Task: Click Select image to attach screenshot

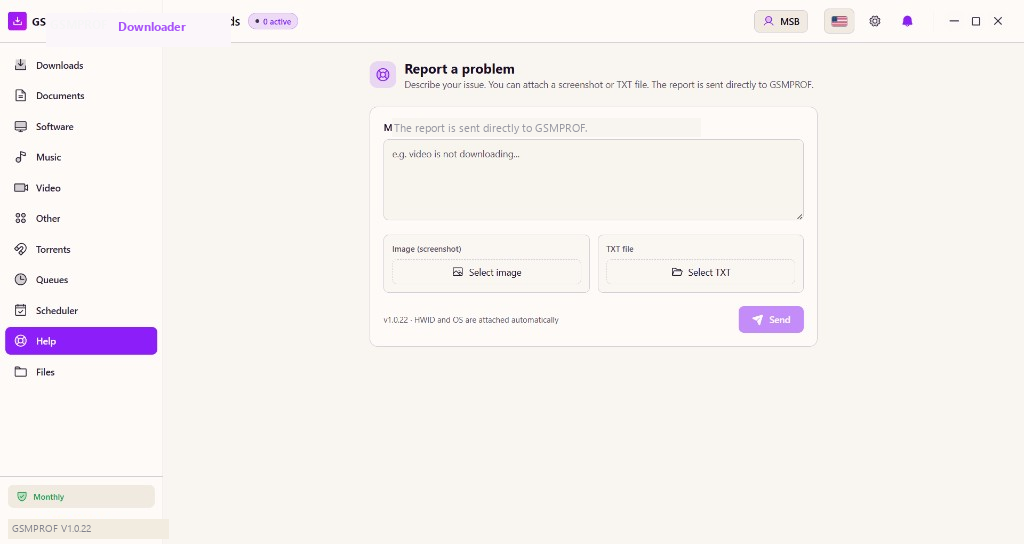Action: [487, 272]
